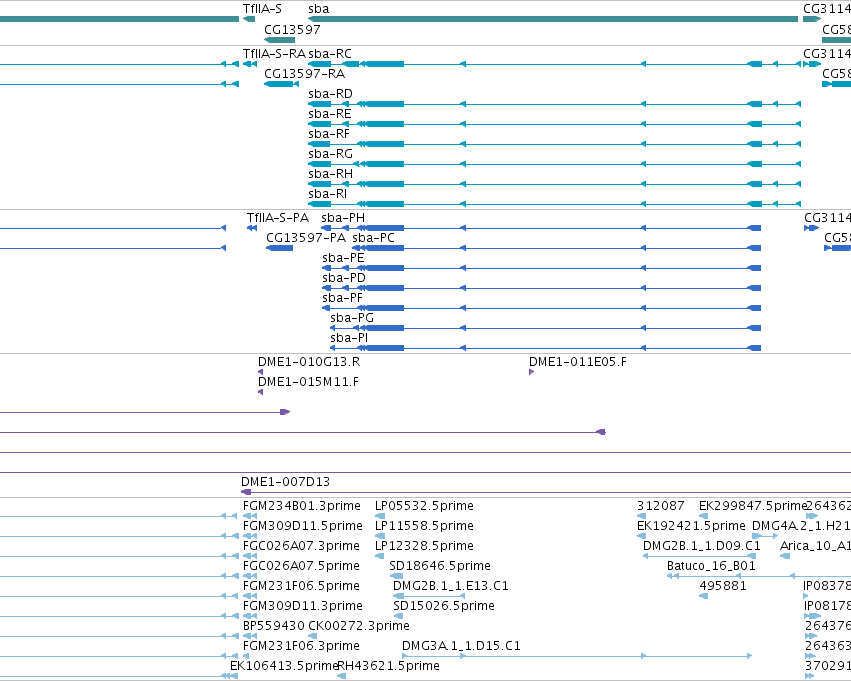Click CG13597-RA transcript label
The image size is (851, 681).
click(x=304, y=74)
